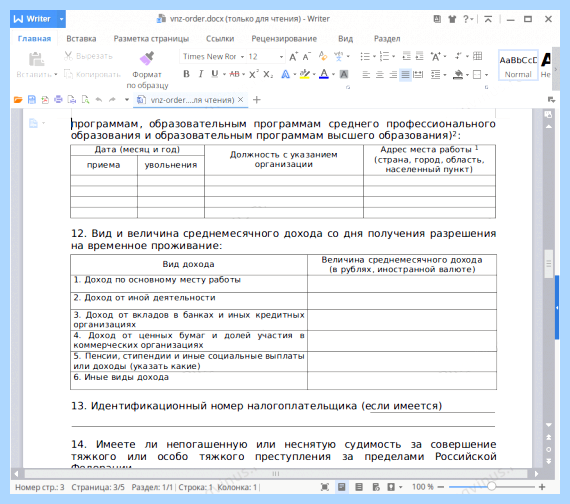Toggle superscript formatting
The height and width of the screenshot is (504, 570).
pos(253,74)
